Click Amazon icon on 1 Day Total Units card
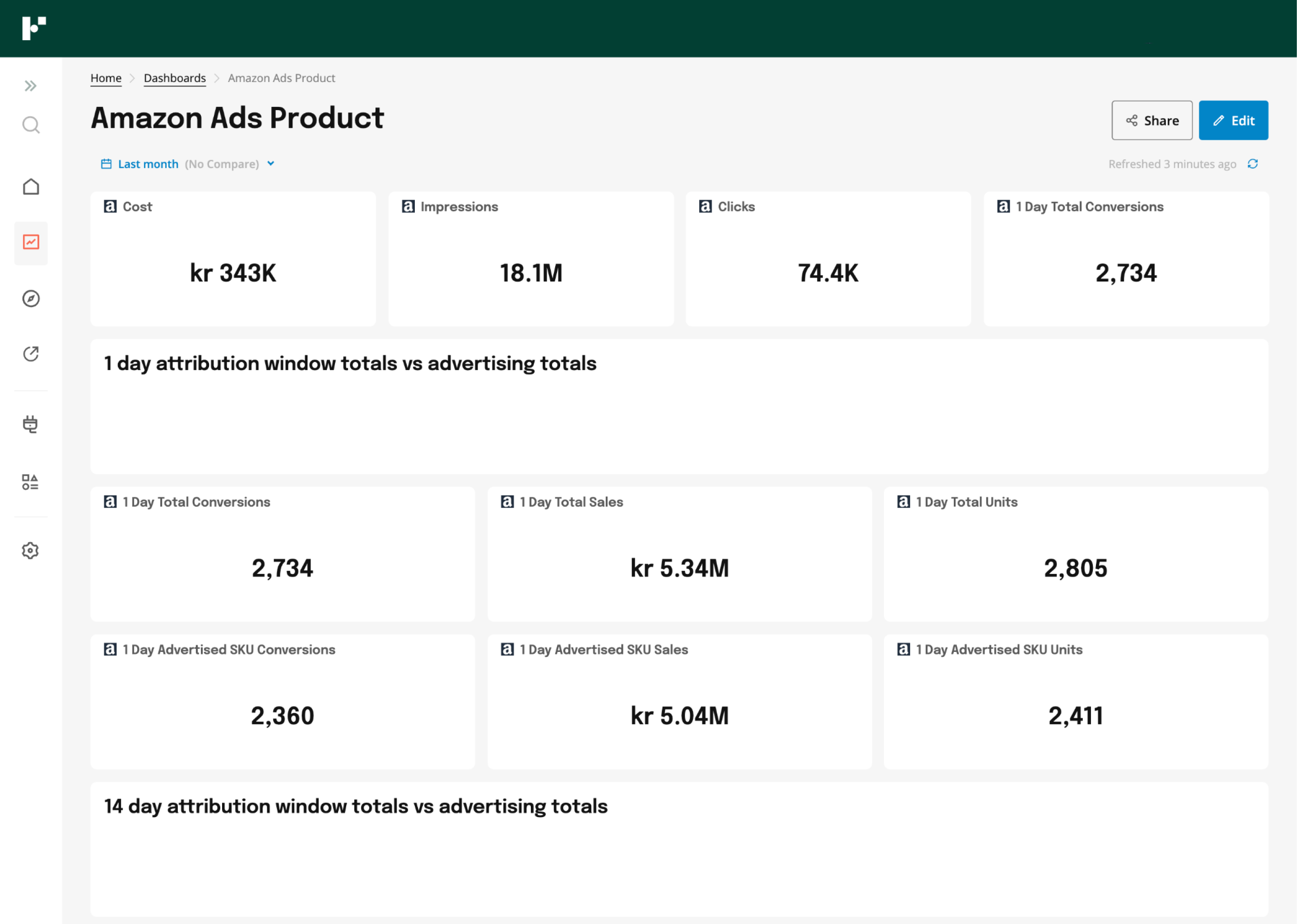The width and height of the screenshot is (1300, 924). coord(903,502)
